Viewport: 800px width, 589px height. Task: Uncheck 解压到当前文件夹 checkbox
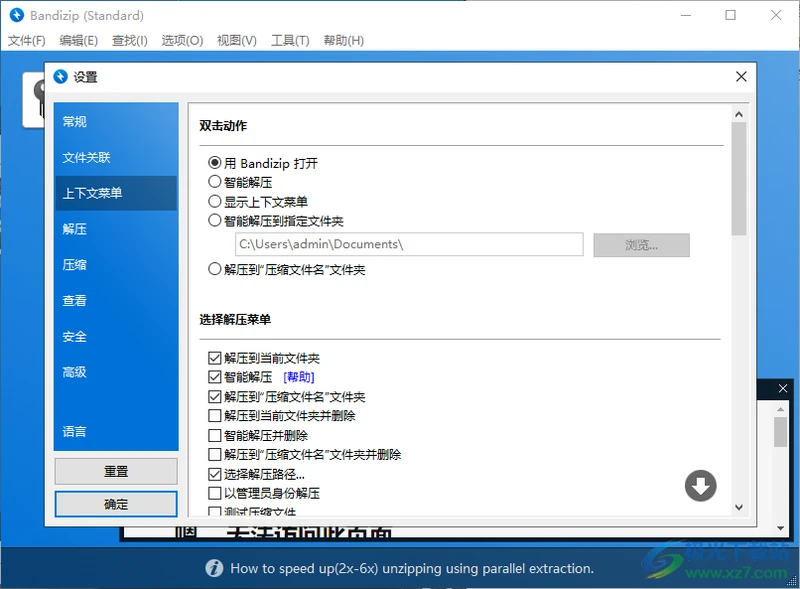tap(215, 358)
